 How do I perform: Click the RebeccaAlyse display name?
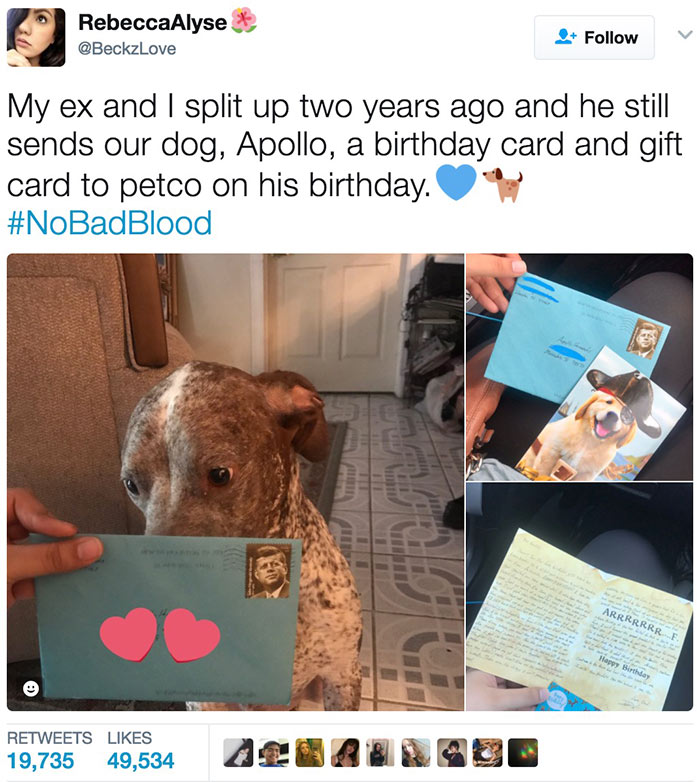coord(153,22)
